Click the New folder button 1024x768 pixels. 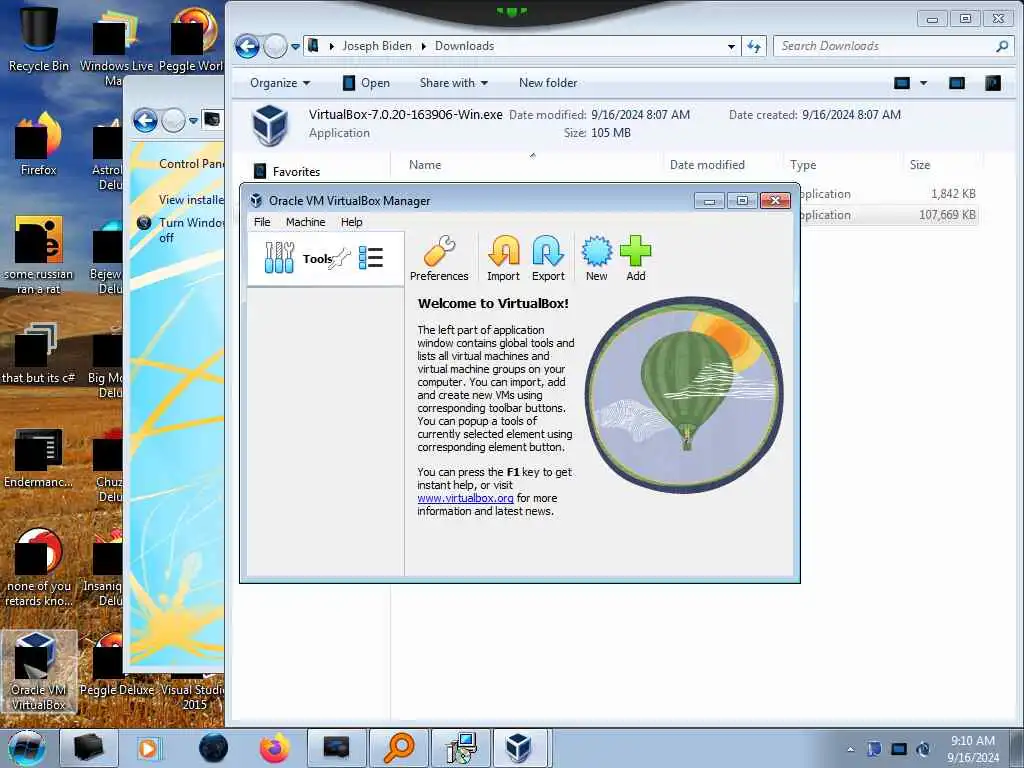click(548, 83)
